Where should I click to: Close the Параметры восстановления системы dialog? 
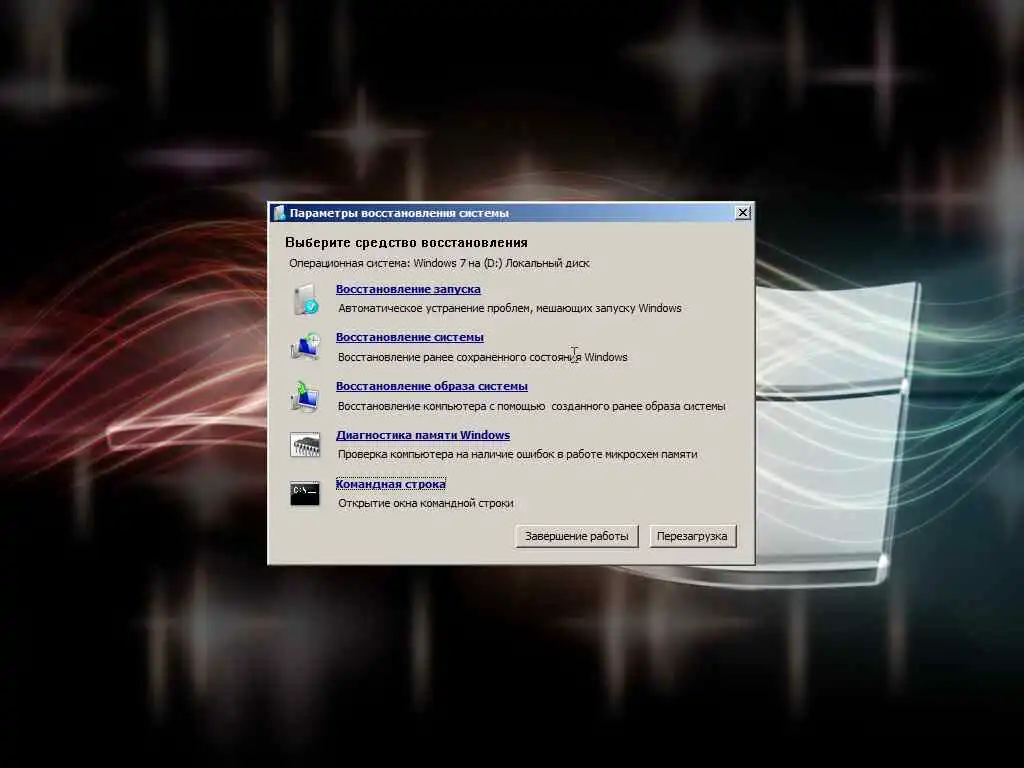(x=743, y=213)
